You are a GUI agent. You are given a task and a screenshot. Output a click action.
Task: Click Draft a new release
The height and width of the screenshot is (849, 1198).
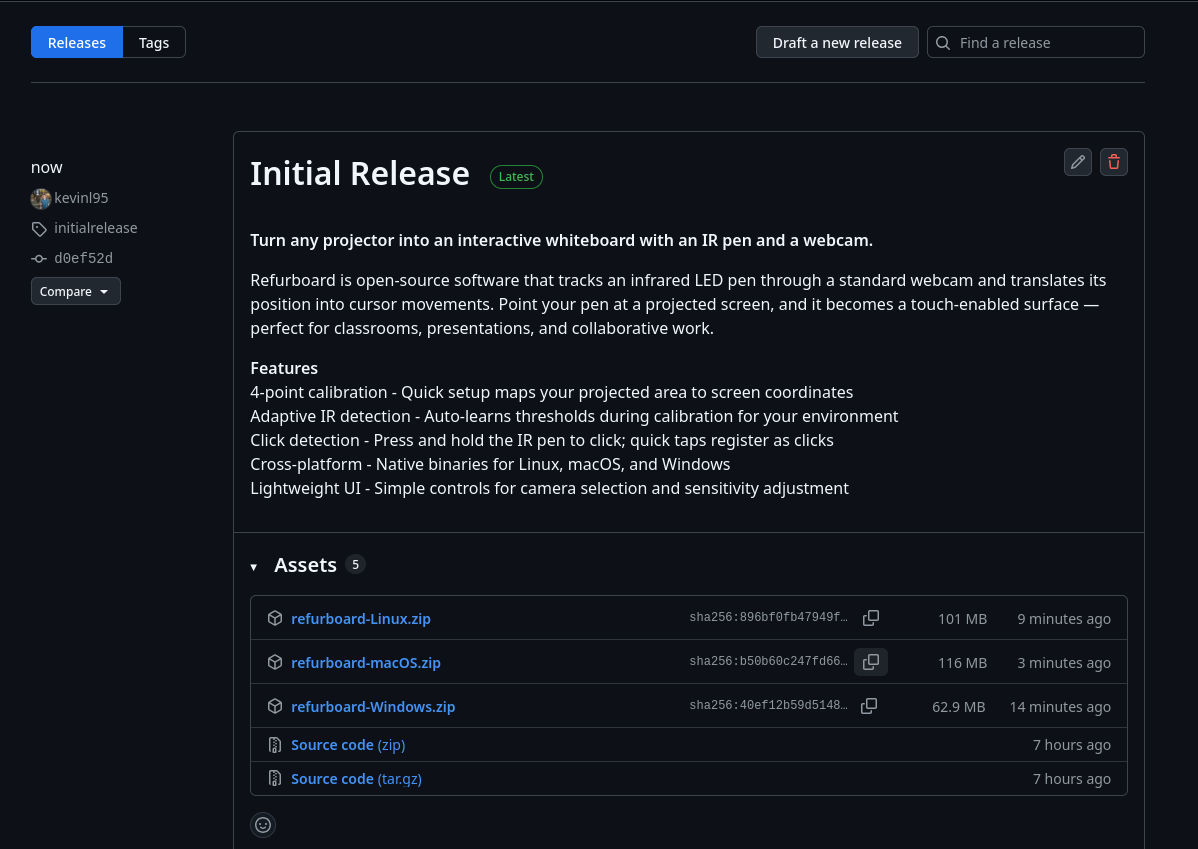click(x=837, y=42)
